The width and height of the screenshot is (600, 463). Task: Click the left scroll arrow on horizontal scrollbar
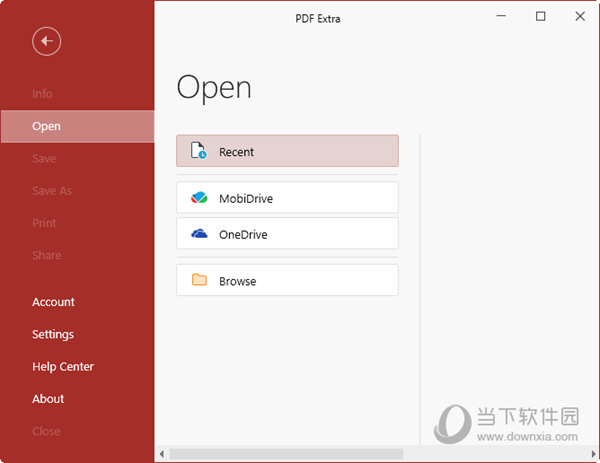[x=163, y=455]
